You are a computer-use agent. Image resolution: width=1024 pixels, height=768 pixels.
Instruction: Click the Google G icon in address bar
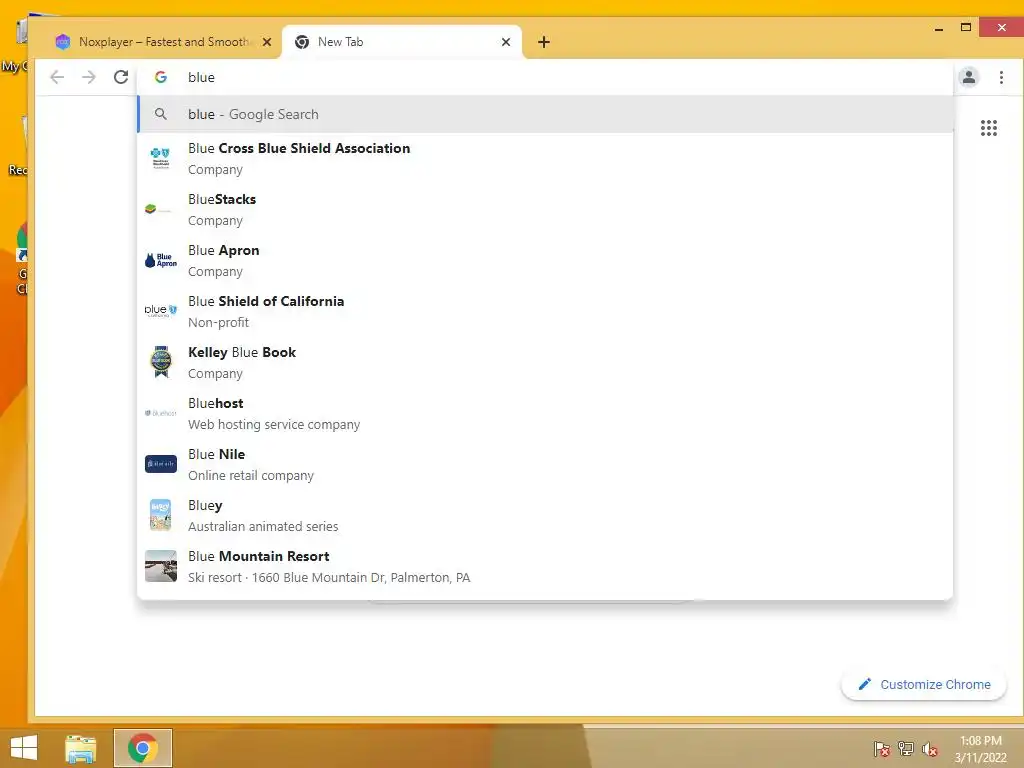(161, 77)
